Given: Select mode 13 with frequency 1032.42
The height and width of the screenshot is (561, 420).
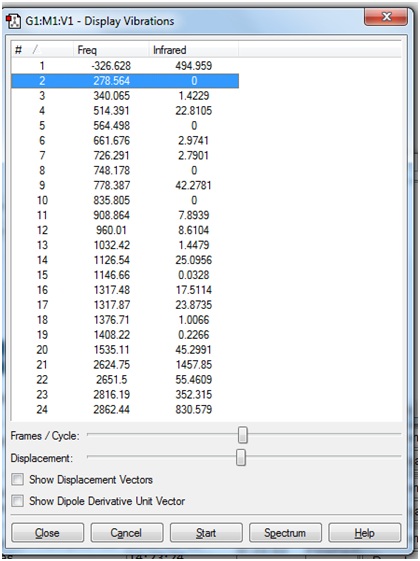Looking at the screenshot, I should click(125, 245).
